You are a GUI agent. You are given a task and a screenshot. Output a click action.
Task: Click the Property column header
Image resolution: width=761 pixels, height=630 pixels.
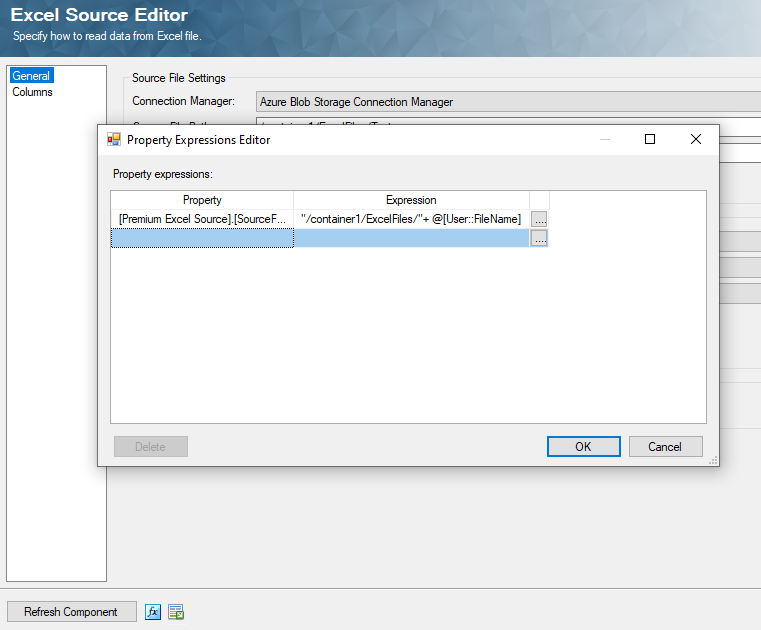(x=202, y=200)
